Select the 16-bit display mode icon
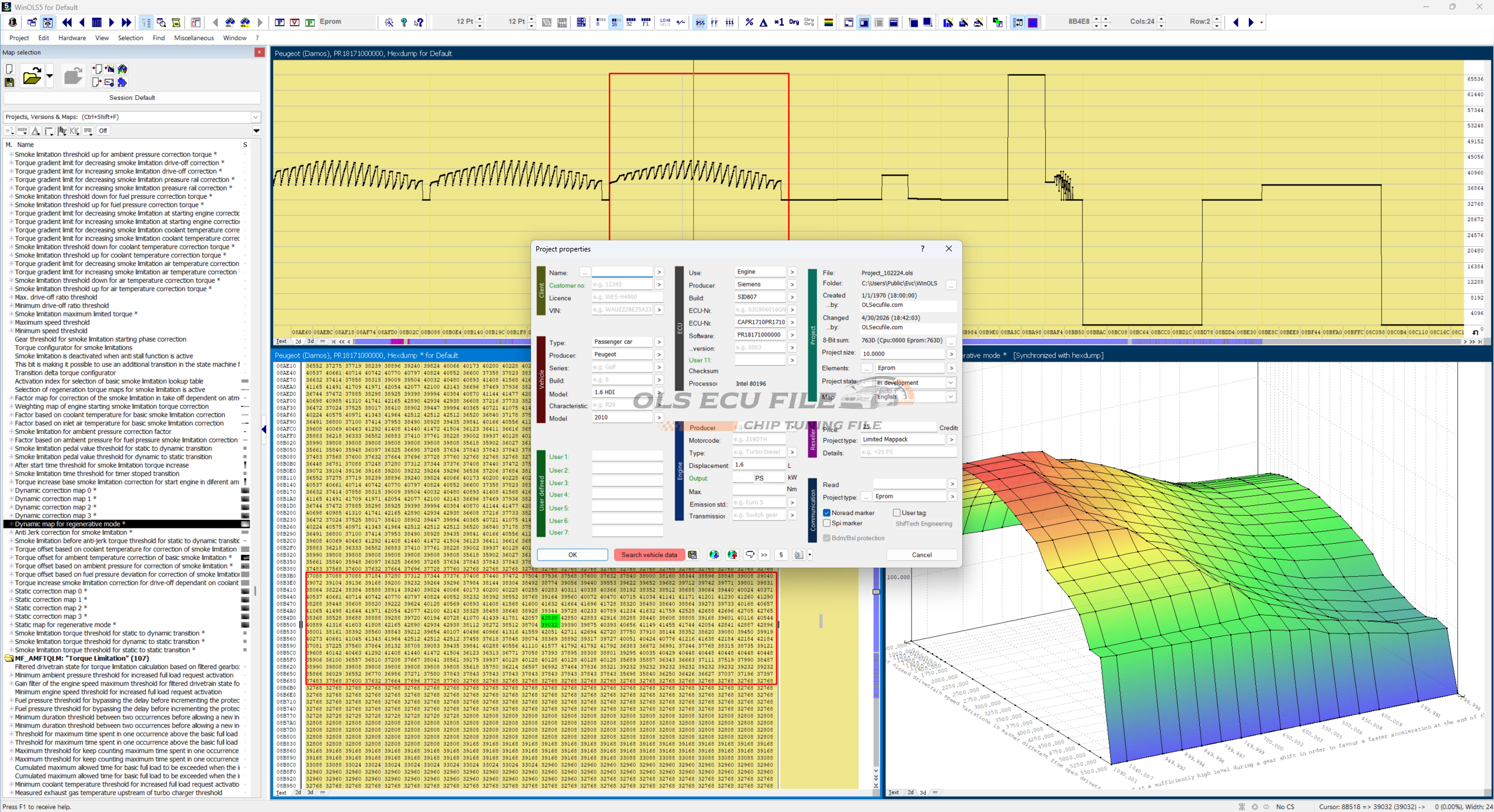 pos(615,22)
